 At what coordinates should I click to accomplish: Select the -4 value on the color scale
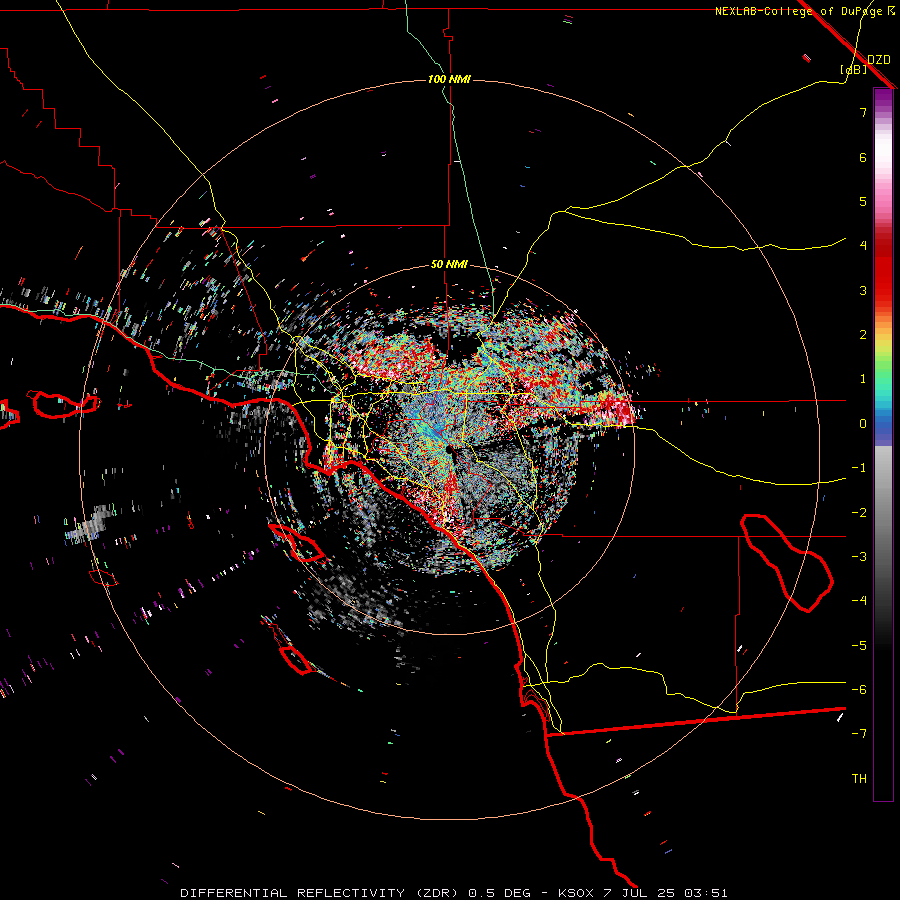[859, 601]
